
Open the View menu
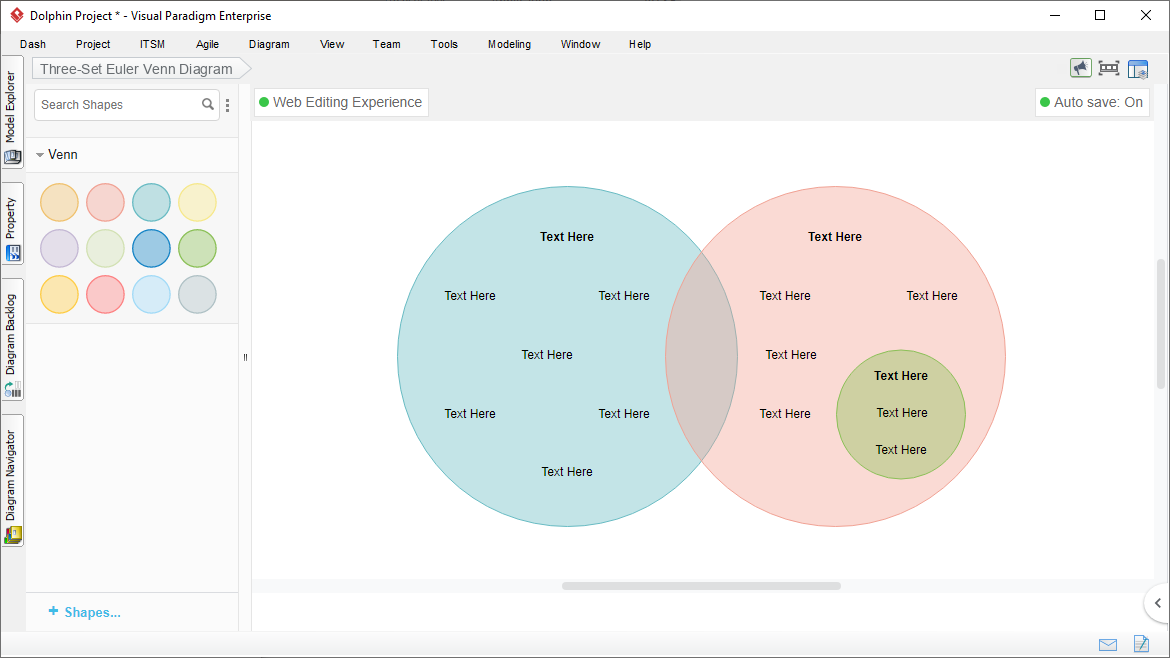332,44
